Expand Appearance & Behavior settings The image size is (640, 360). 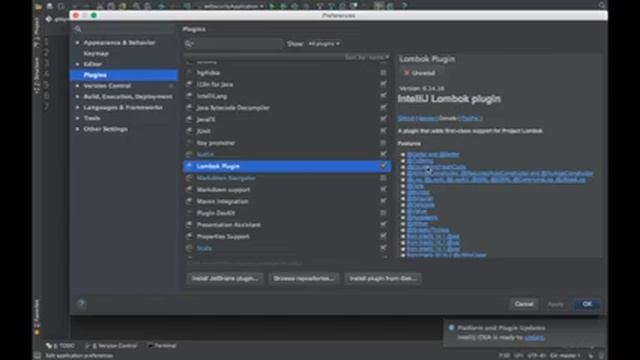tap(77, 42)
